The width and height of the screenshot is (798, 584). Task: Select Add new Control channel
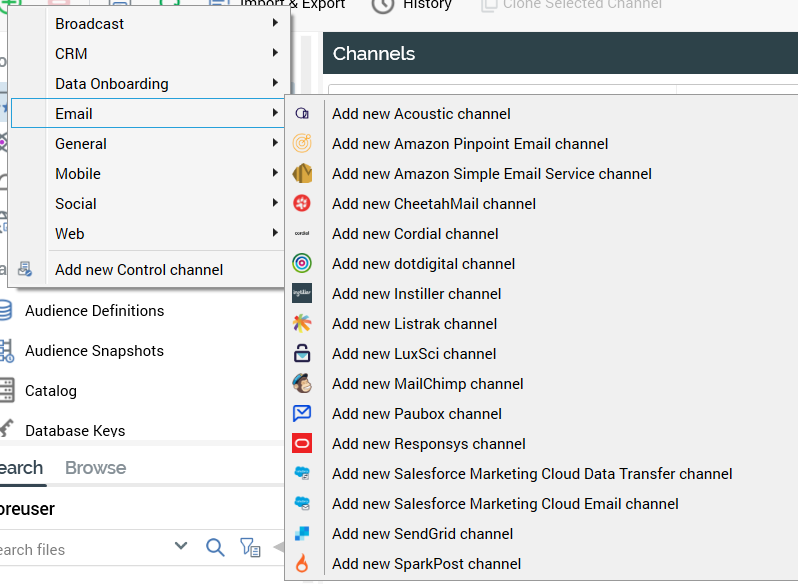coord(139,270)
